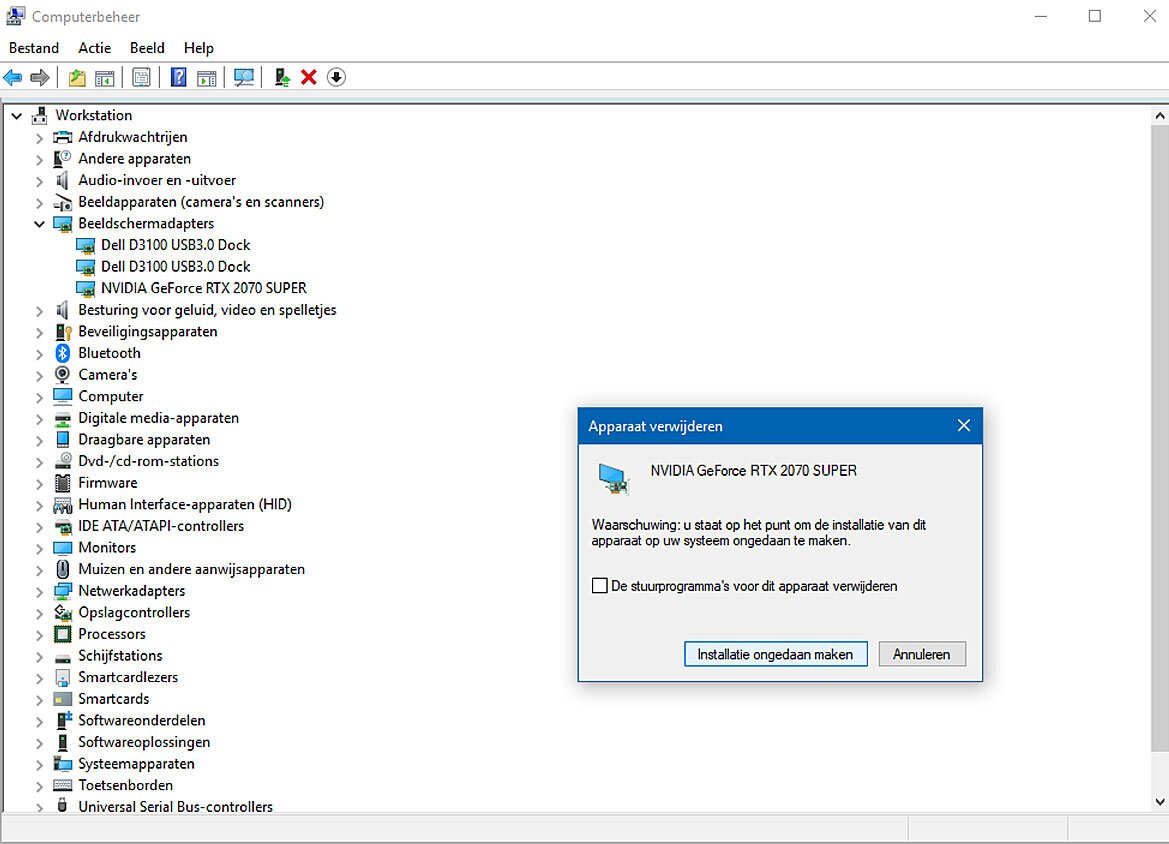Select Smartcards tree item
Image resolution: width=1169 pixels, height=844 pixels.
[x=113, y=699]
